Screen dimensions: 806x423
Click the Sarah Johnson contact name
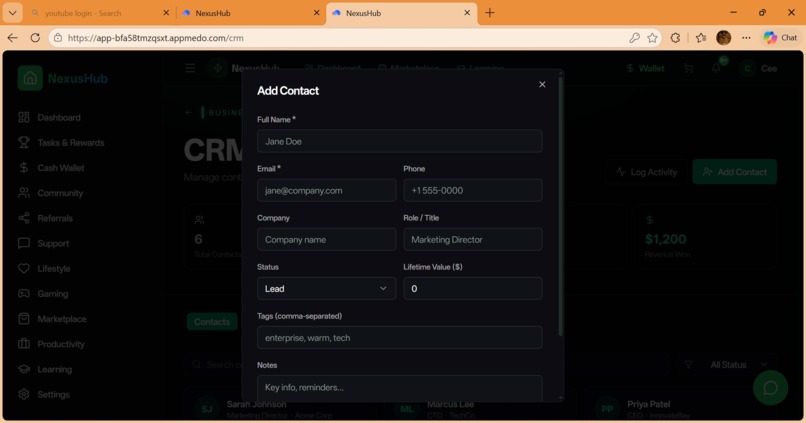(257, 404)
